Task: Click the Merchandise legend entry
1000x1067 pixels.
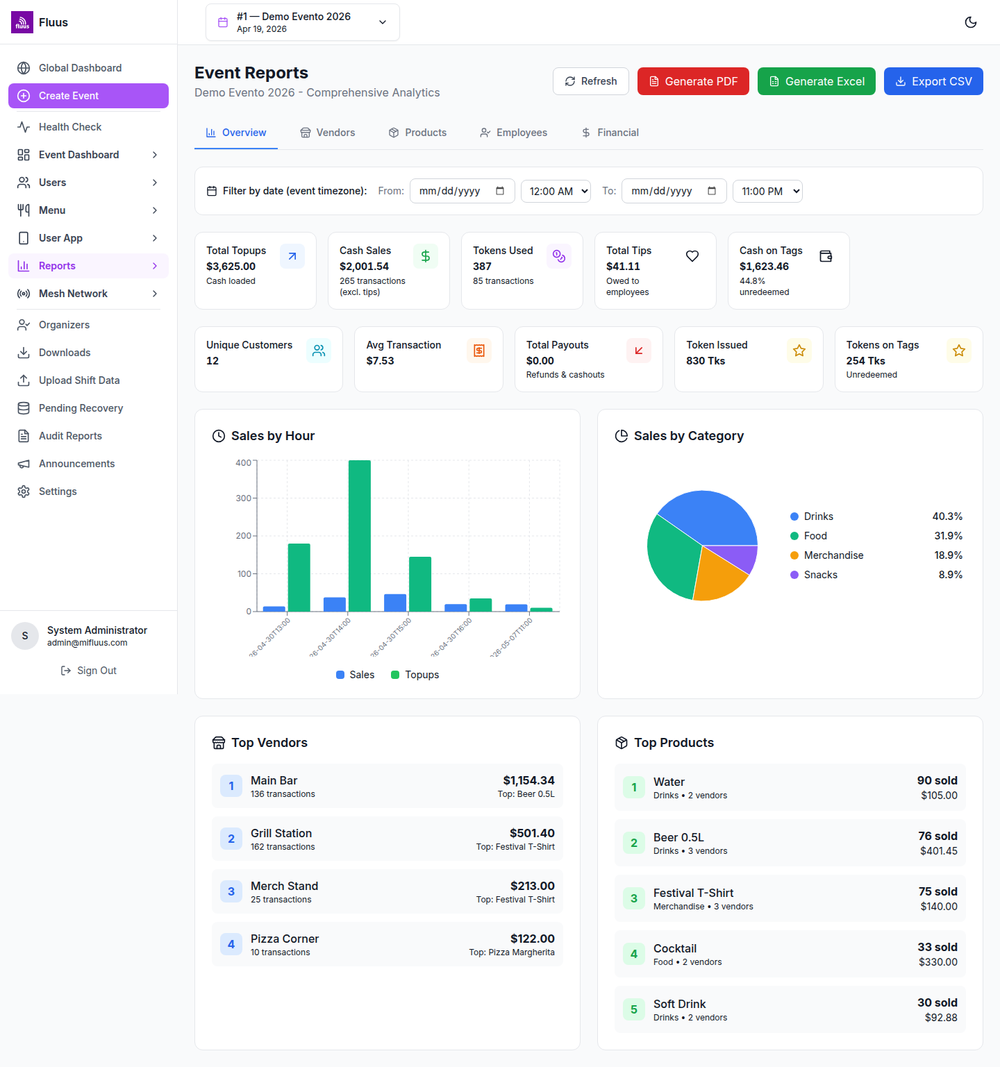Action: [876, 556]
